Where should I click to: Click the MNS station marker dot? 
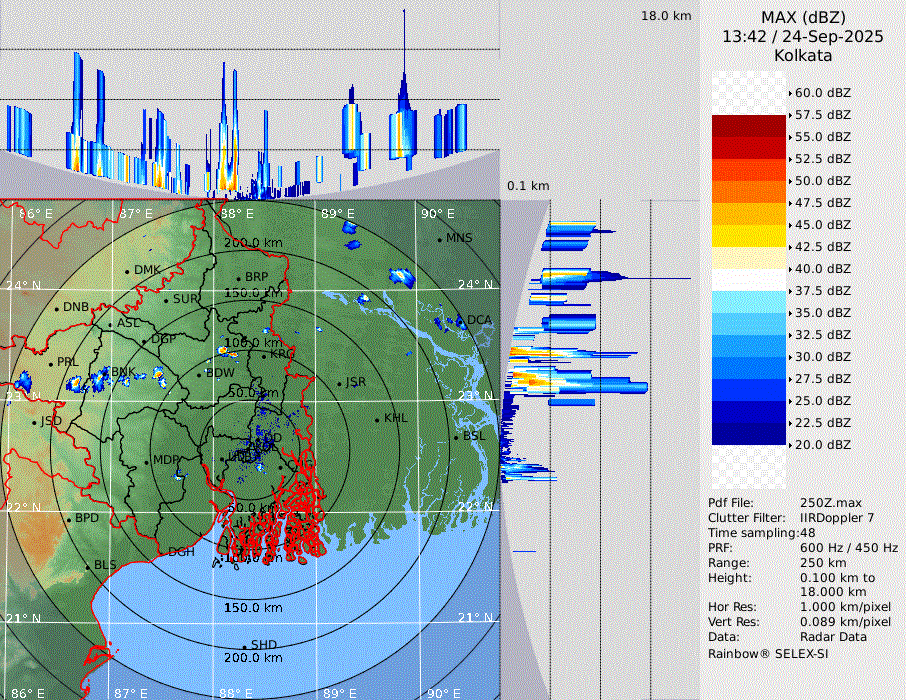click(x=439, y=239)
